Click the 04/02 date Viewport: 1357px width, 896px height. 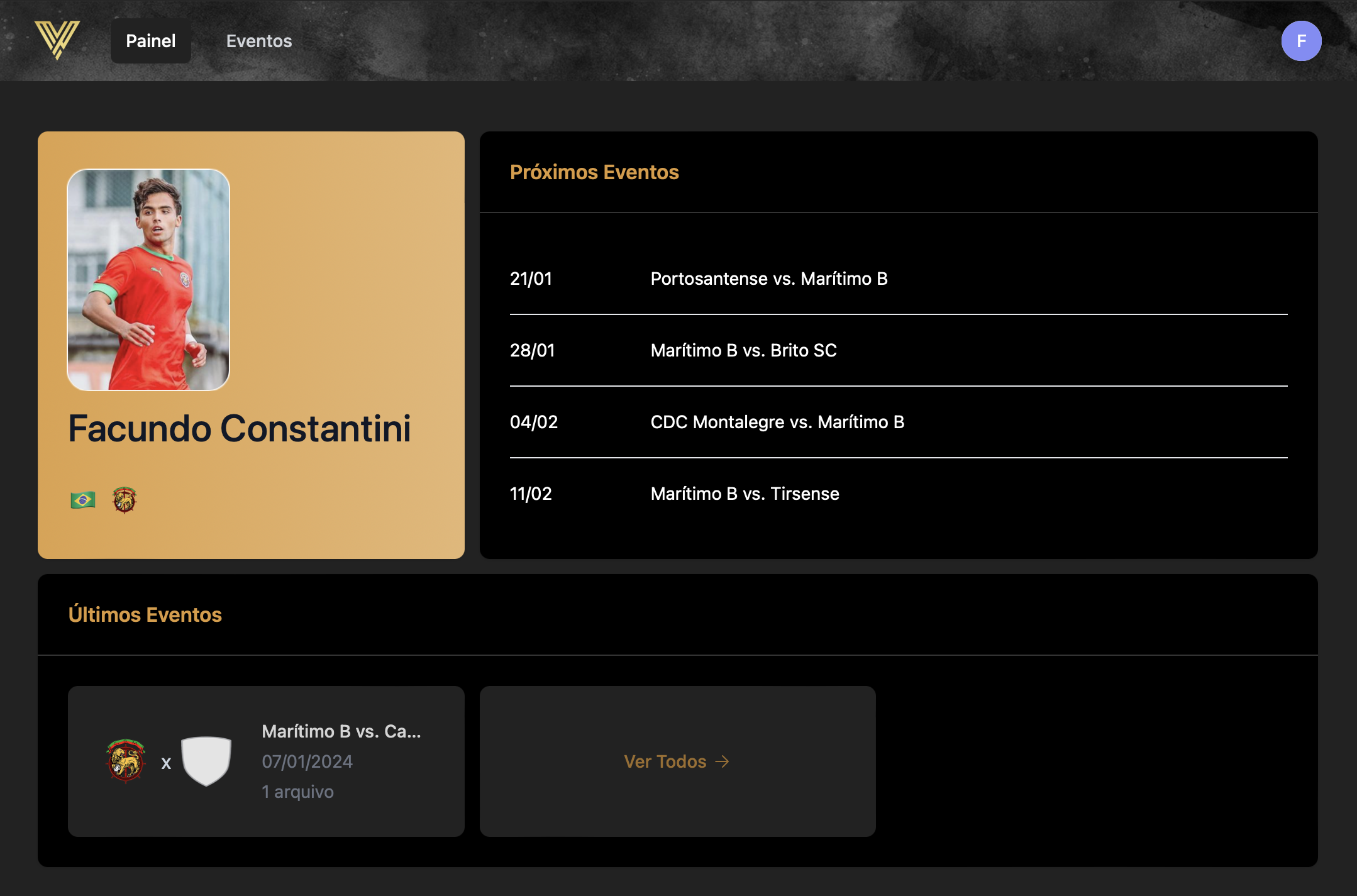pyautogui.click(x=534, y=422)
